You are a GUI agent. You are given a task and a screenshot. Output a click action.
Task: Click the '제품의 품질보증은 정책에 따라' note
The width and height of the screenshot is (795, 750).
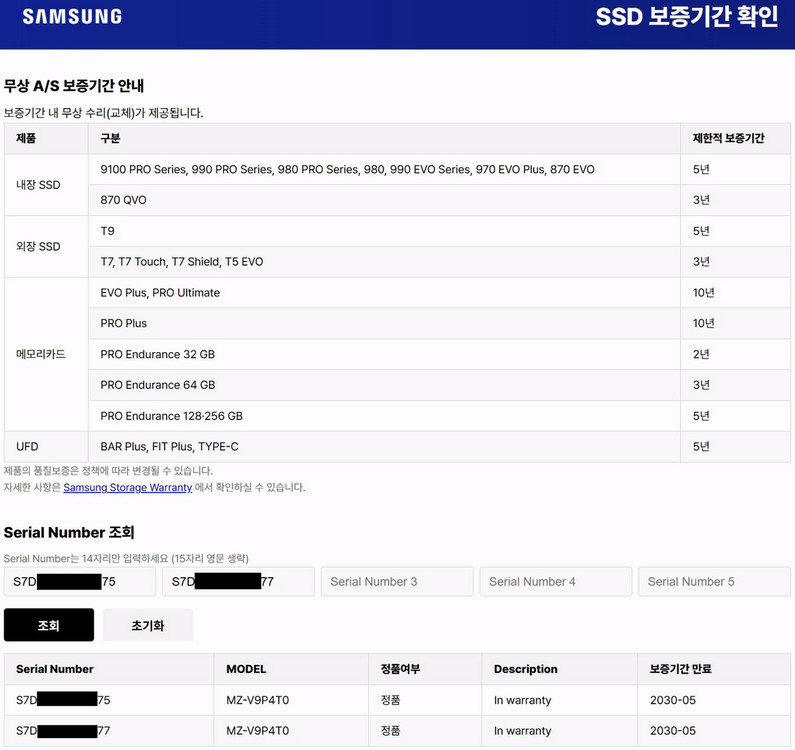[108, 471]
